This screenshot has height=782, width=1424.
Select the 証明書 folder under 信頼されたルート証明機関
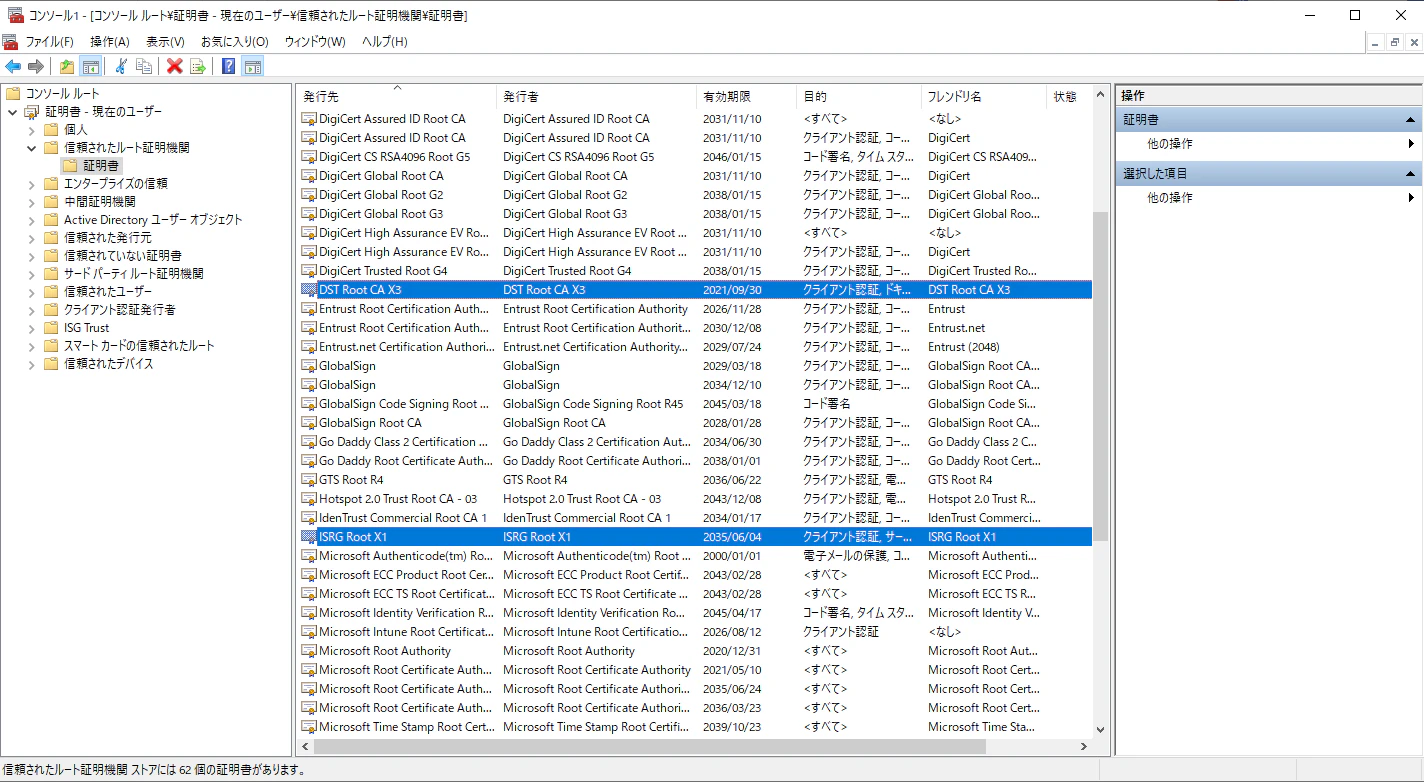101,165
